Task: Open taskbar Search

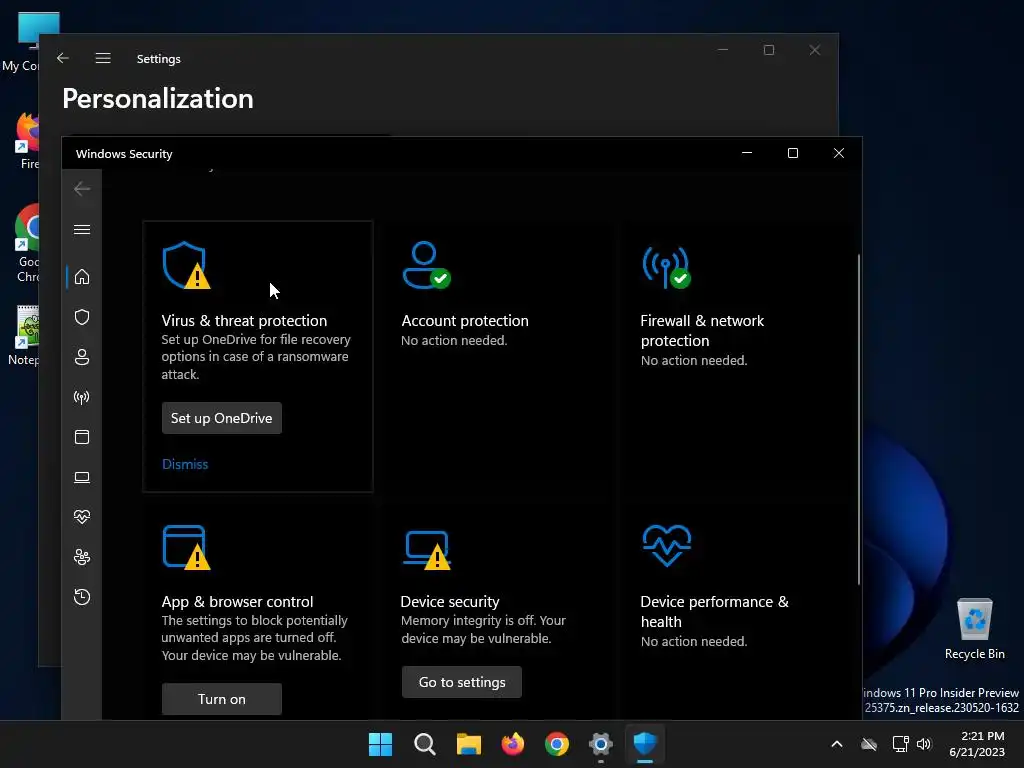Action: [x=424, y=744]
